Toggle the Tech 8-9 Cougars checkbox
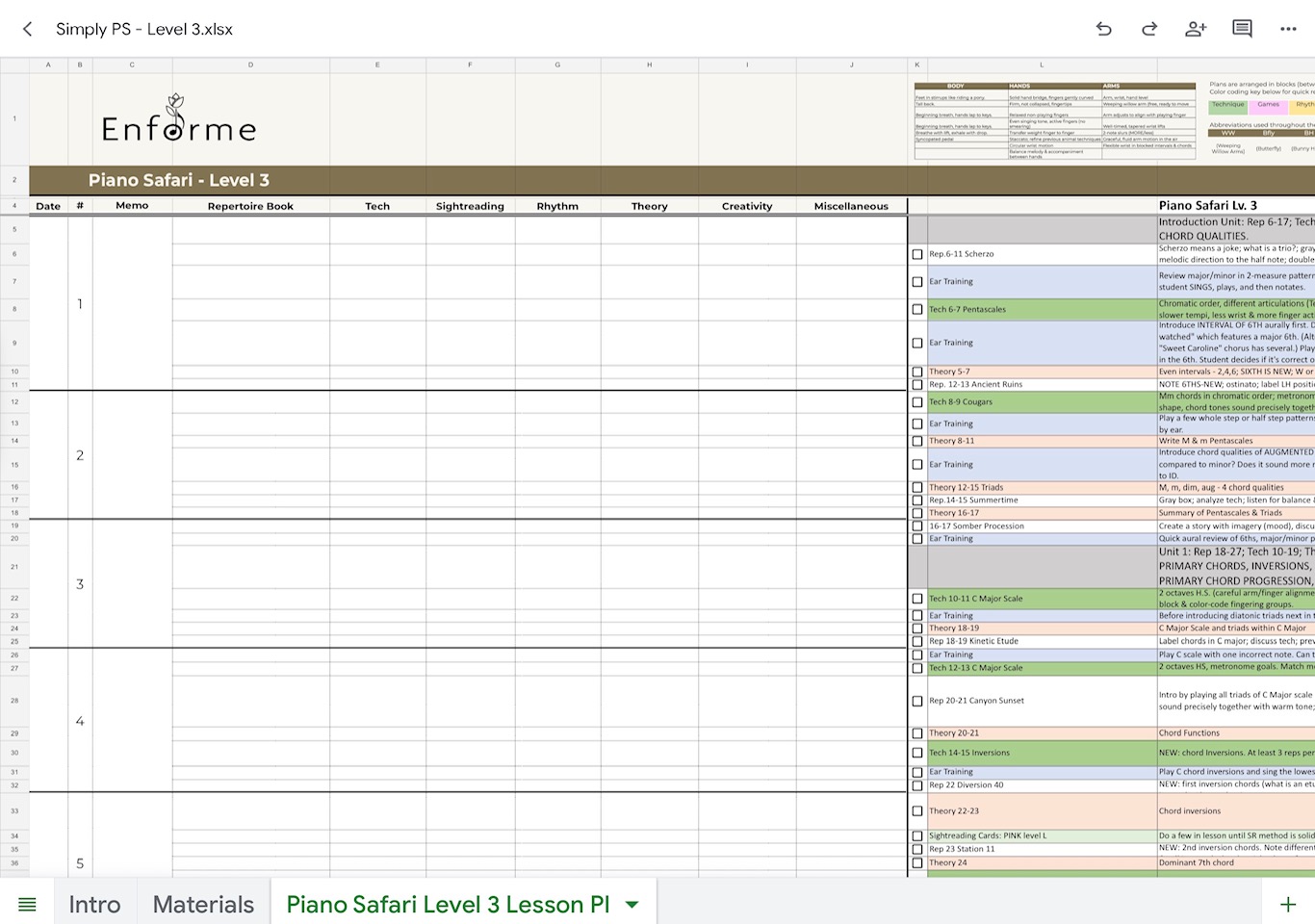The image size is (1315, 924). click(917, 402)
